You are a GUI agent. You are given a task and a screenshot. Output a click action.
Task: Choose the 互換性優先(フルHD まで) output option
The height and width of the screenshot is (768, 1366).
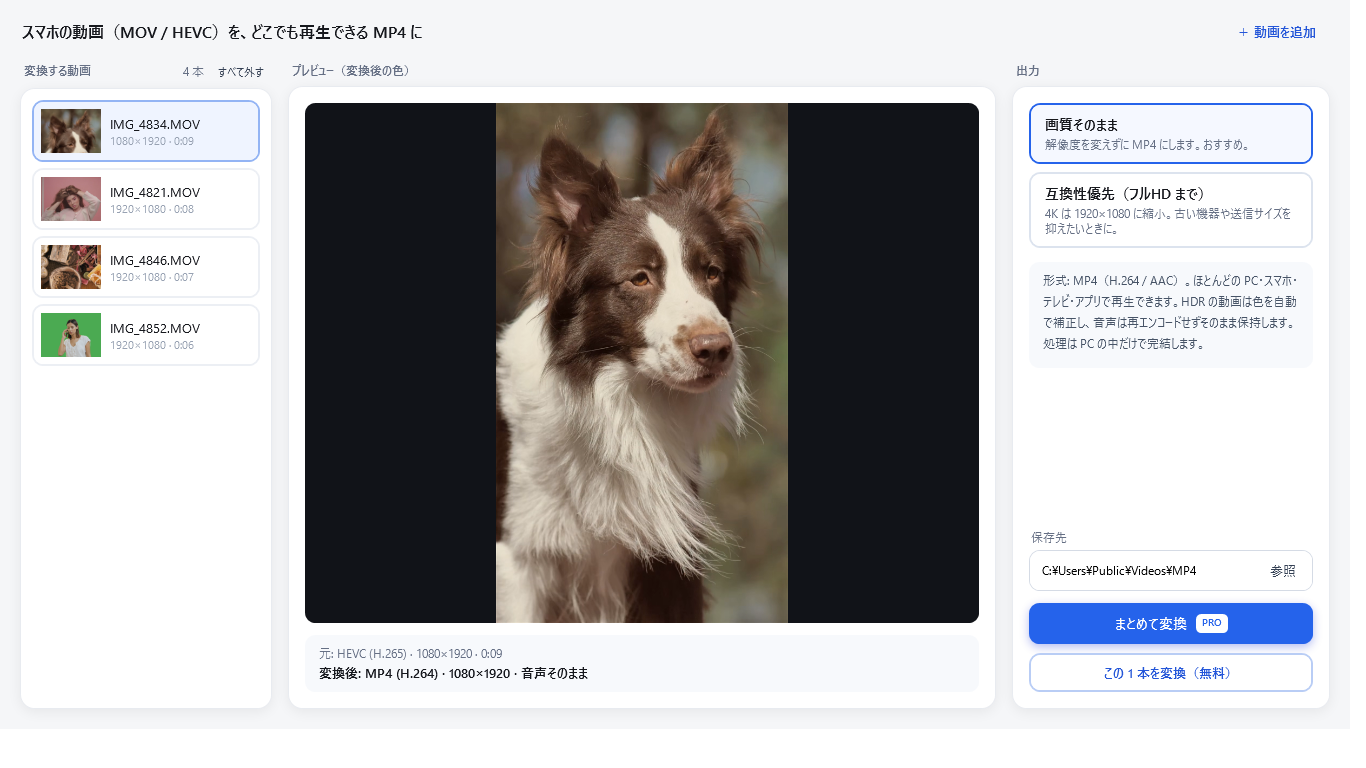pos(1171,210)
